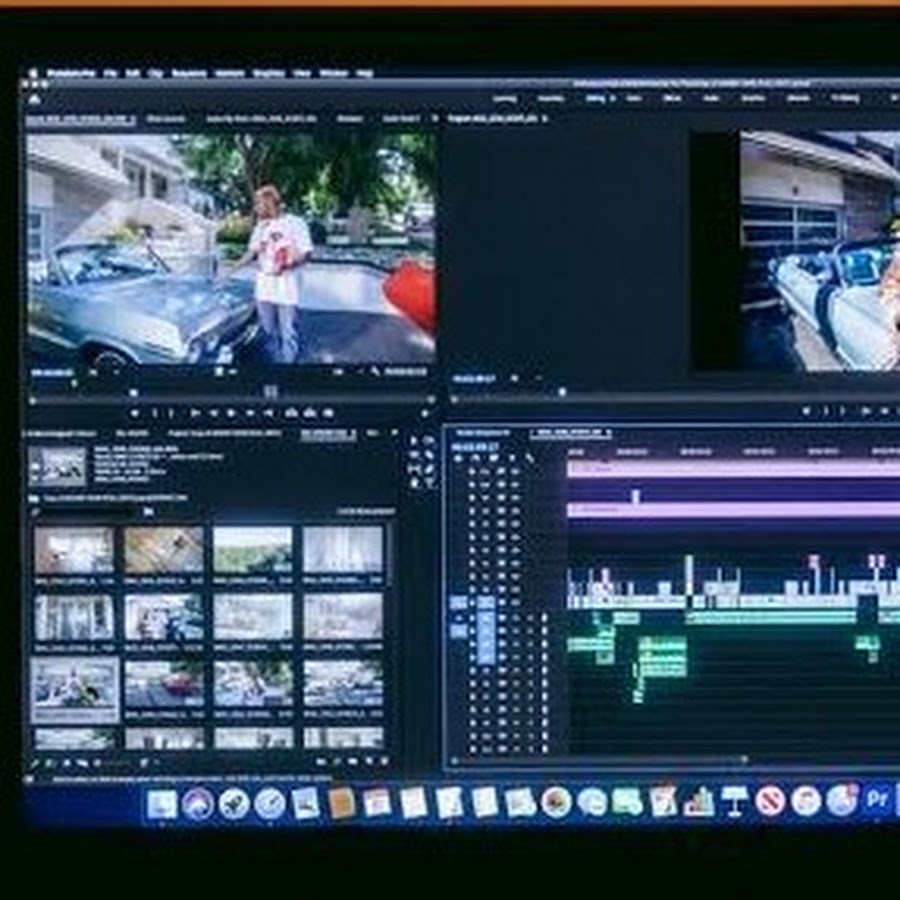This screenshot has height=900, width=900.
Task: Select the Pen tool
Action: [x=429, y=469]
